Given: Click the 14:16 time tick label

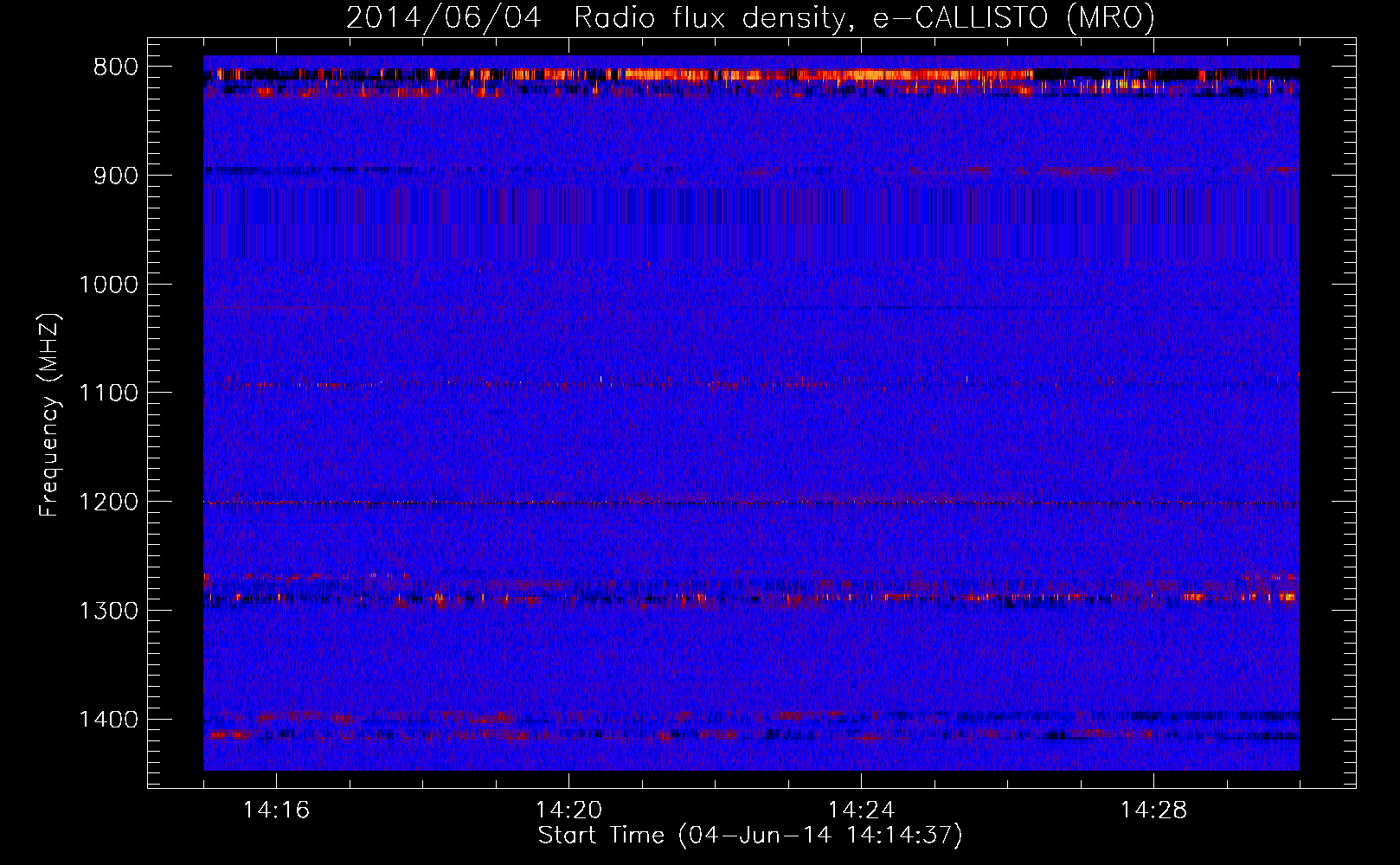Looking at the screenshot, I should point(276,811).
